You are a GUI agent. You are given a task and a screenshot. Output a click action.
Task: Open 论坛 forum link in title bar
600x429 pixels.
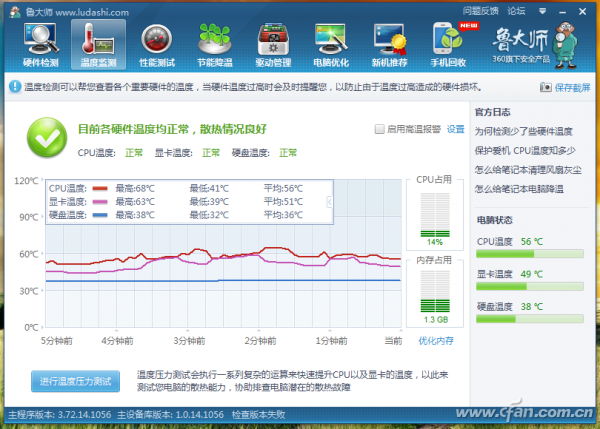pyautogui.click(x=516, y=11)
